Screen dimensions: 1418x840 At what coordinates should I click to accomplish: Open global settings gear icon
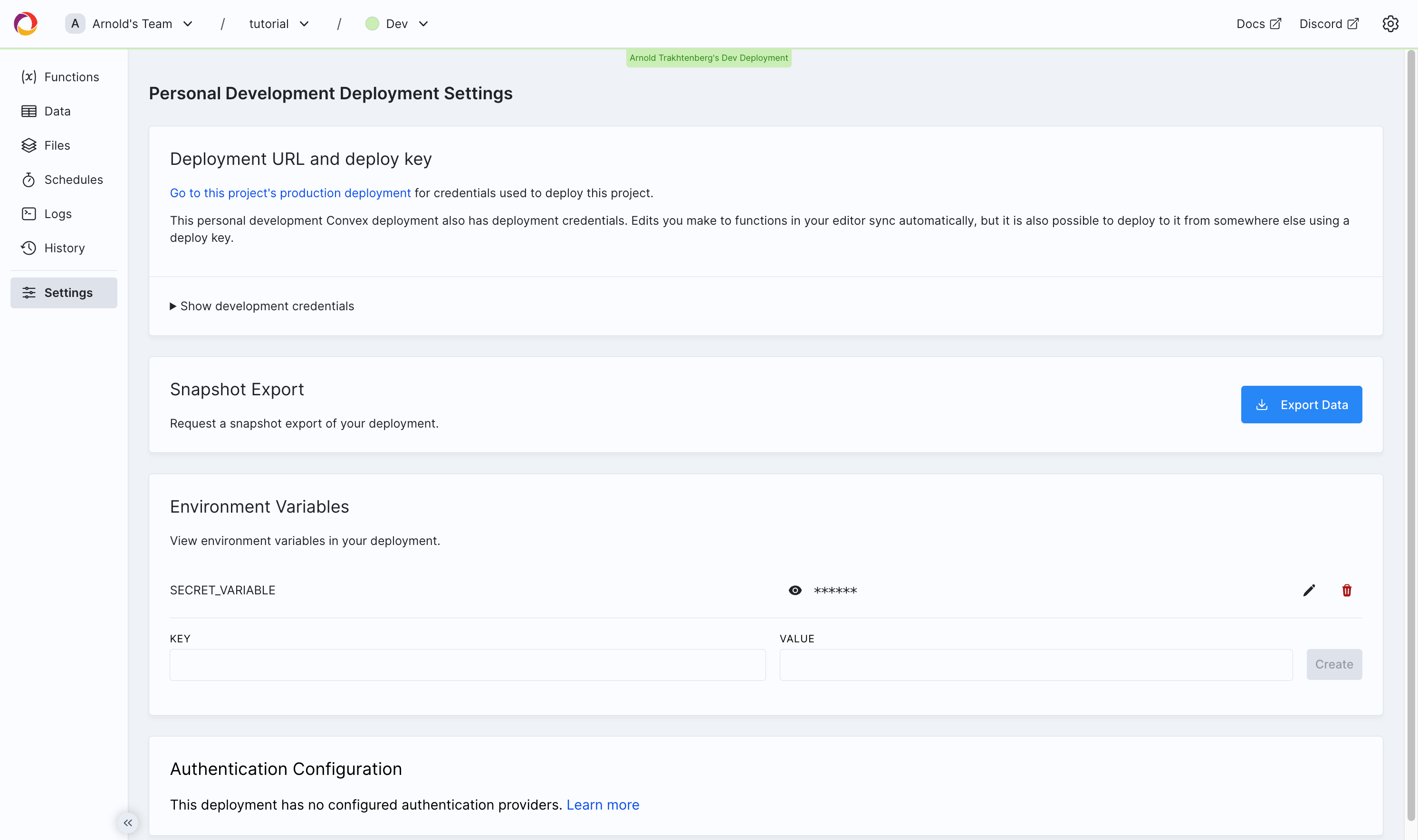pyautogui.click(x=1390, y=24)
